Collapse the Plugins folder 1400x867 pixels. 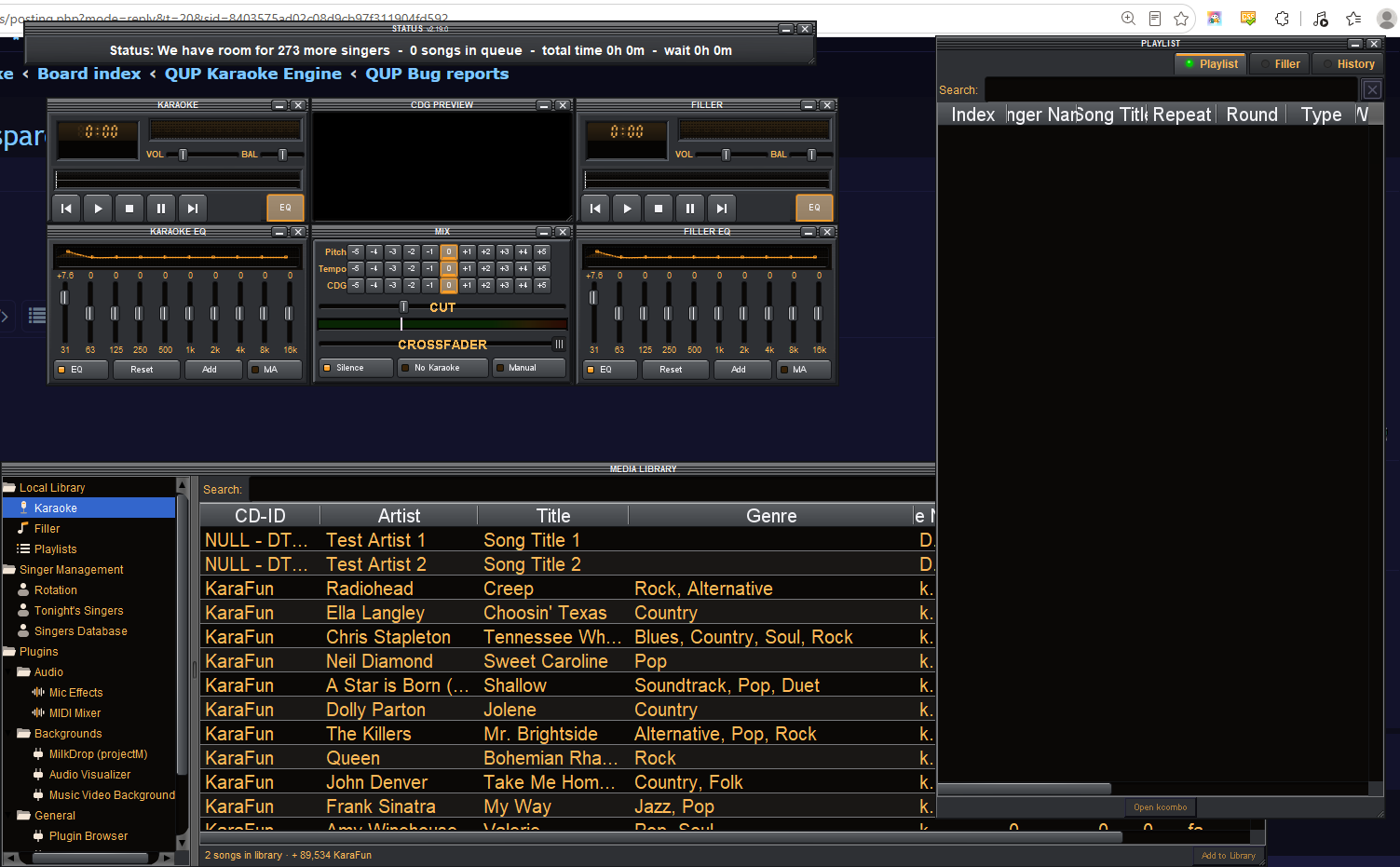point(9,651)
